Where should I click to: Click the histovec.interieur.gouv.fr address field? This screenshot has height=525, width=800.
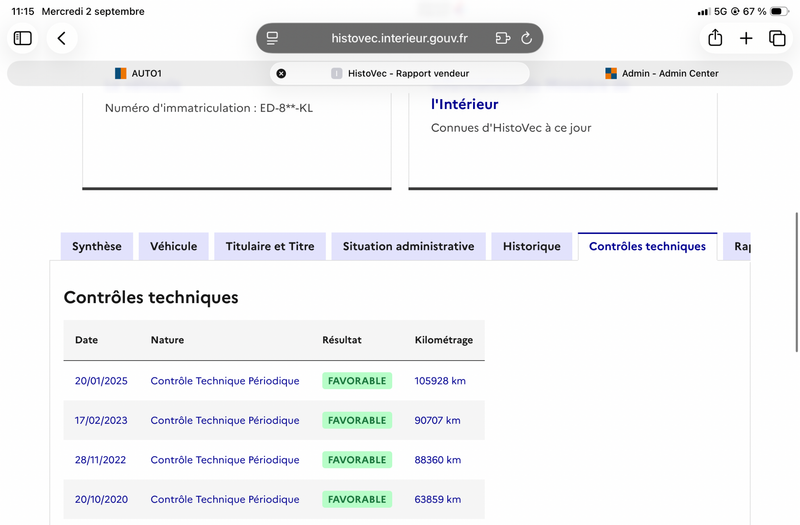[399, 38]
